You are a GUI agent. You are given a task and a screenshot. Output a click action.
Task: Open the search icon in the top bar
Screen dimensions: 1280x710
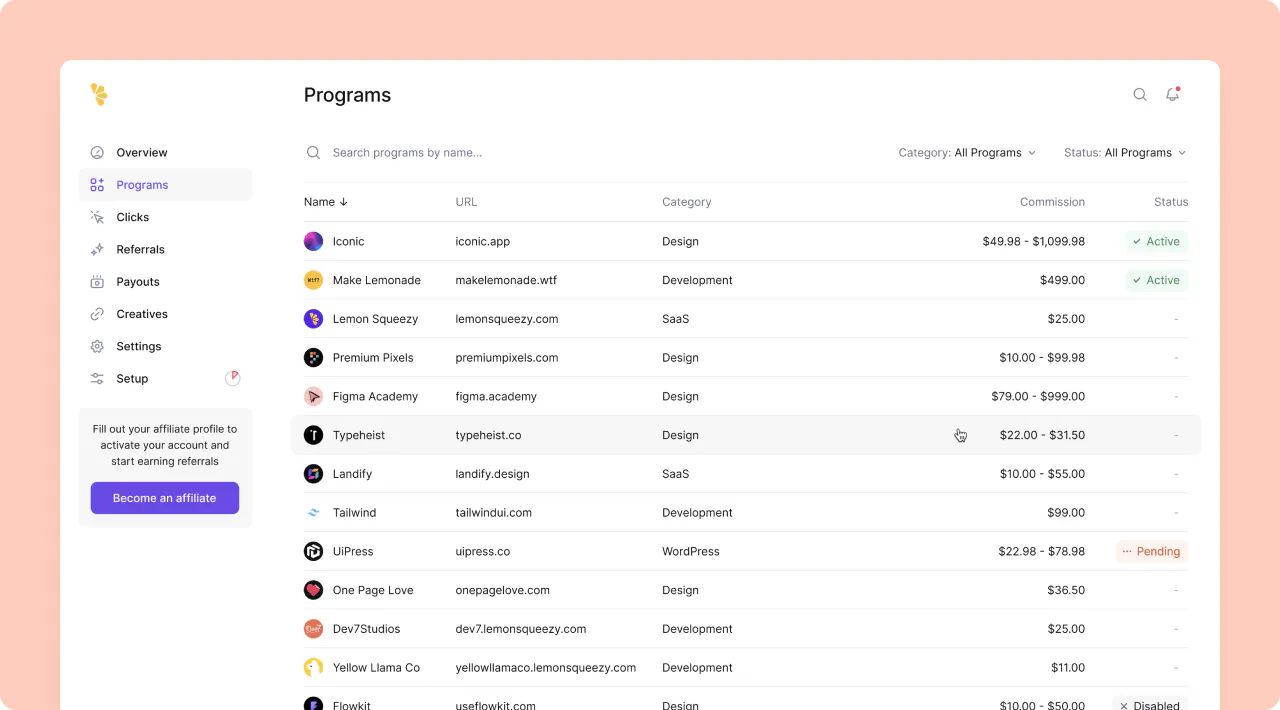(x=1140, y=94)
